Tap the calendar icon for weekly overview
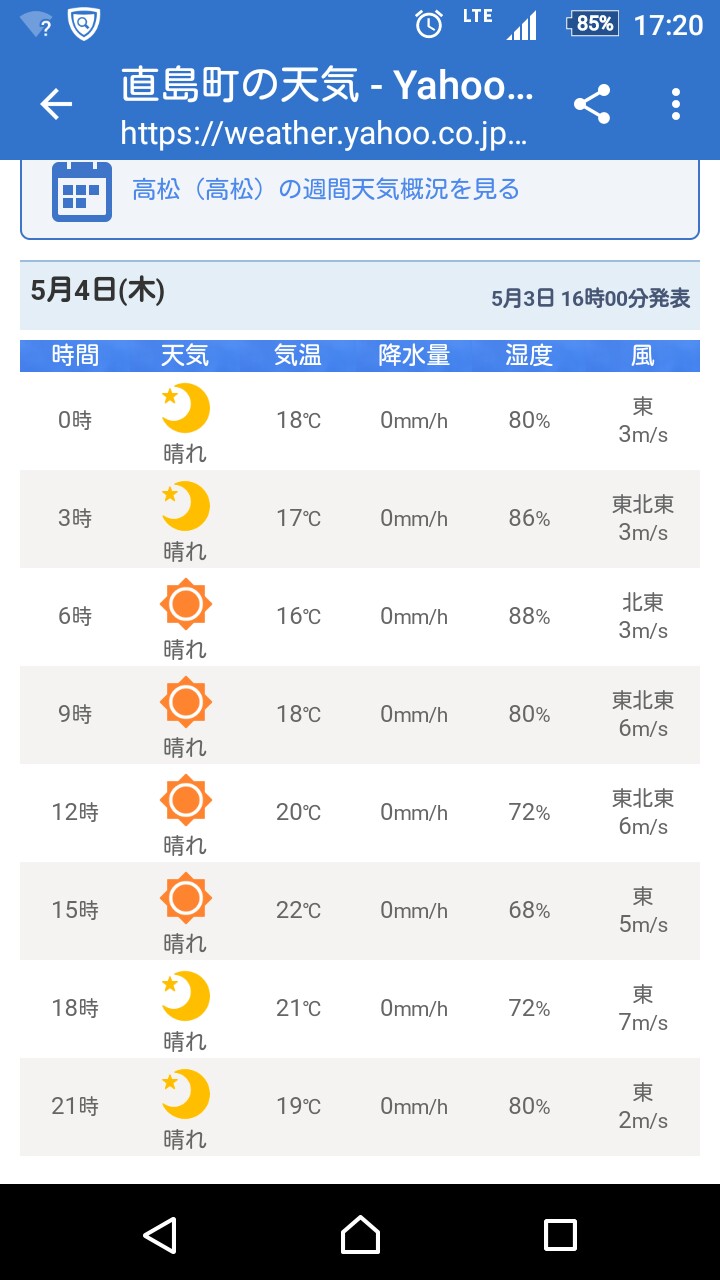 pyautogui.click(x=81, y=190)
